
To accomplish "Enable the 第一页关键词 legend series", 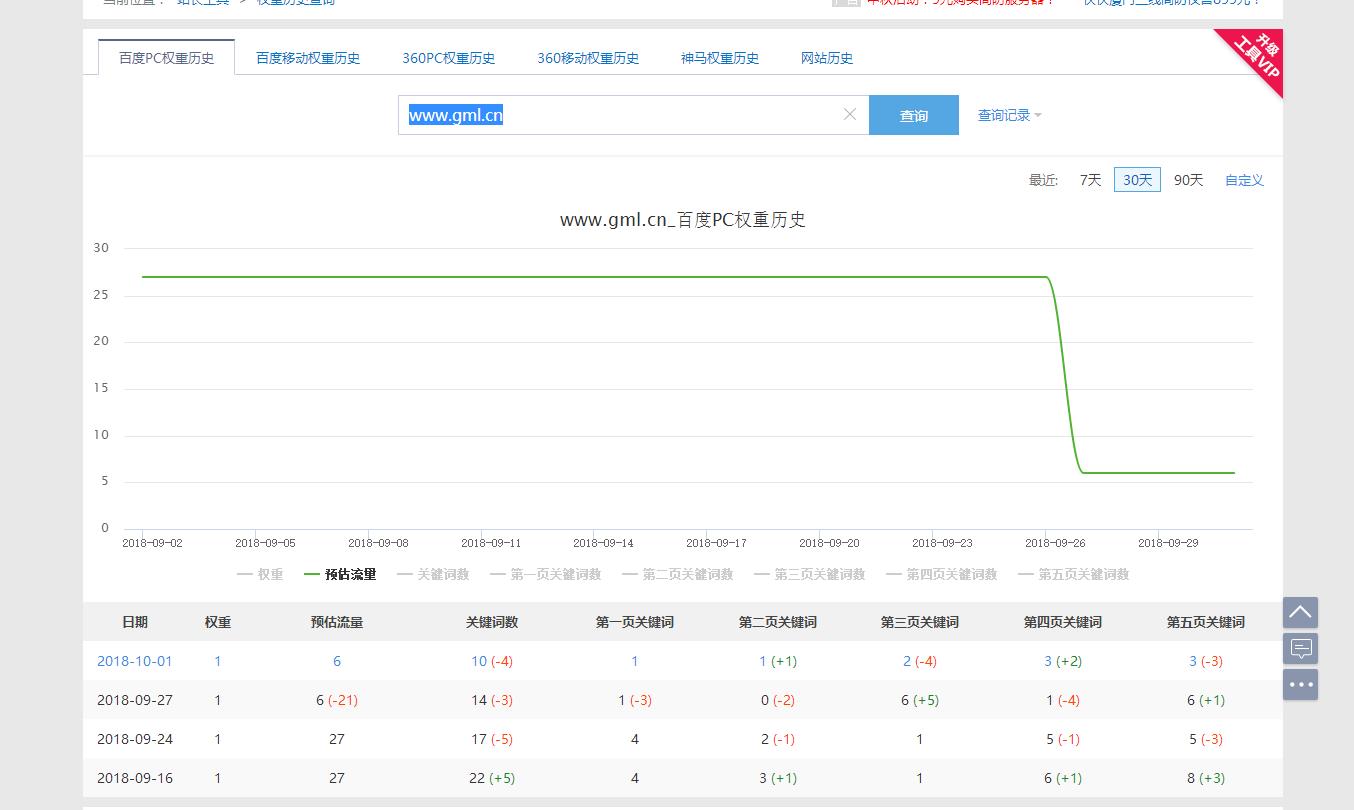I will tap(545, 574).
